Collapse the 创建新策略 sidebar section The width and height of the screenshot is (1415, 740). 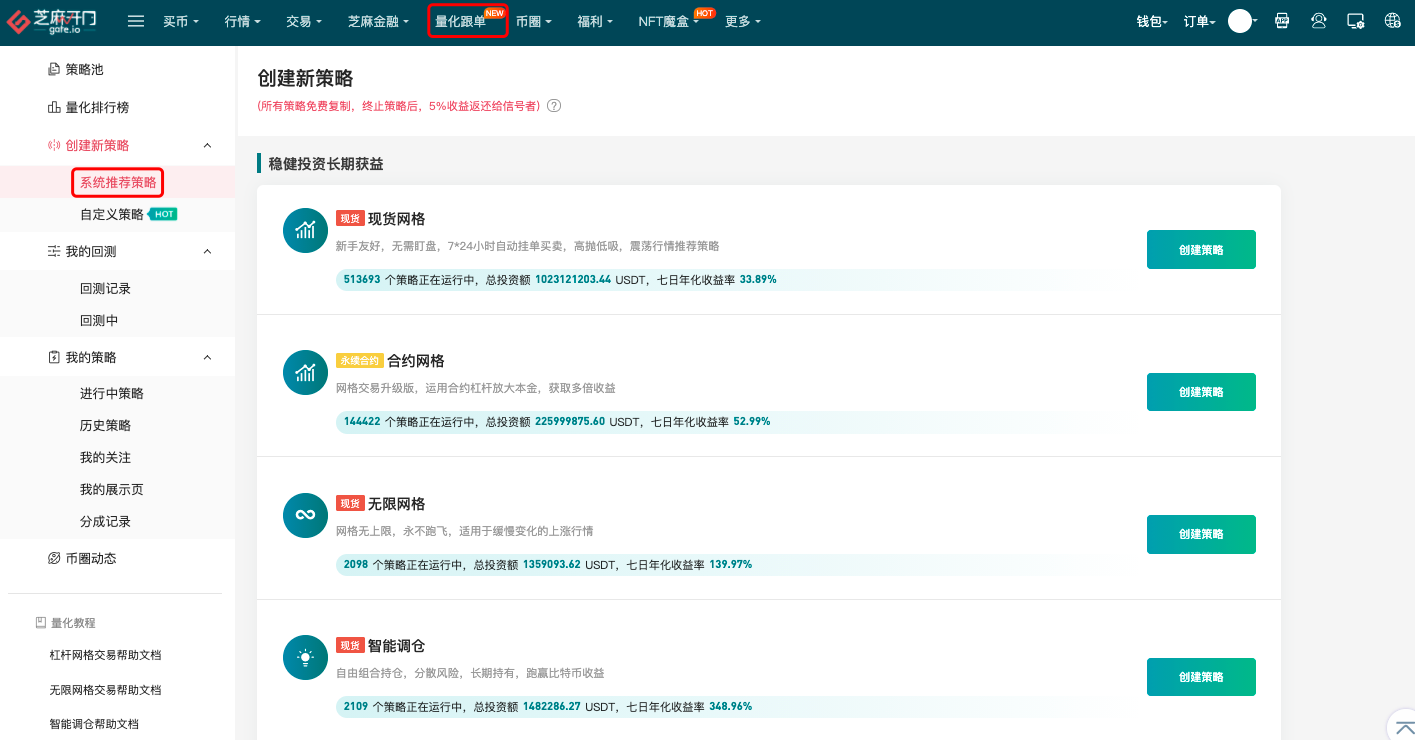[x=207, y=145]
